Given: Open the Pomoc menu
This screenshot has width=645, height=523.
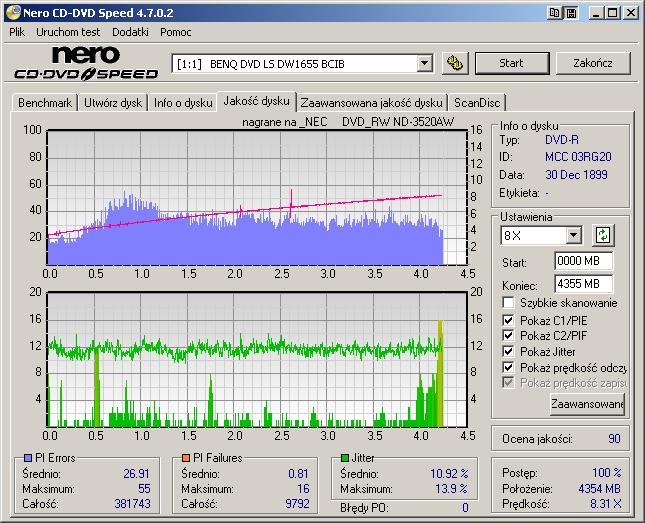Looking at the screenshot, I should point(176,32).
